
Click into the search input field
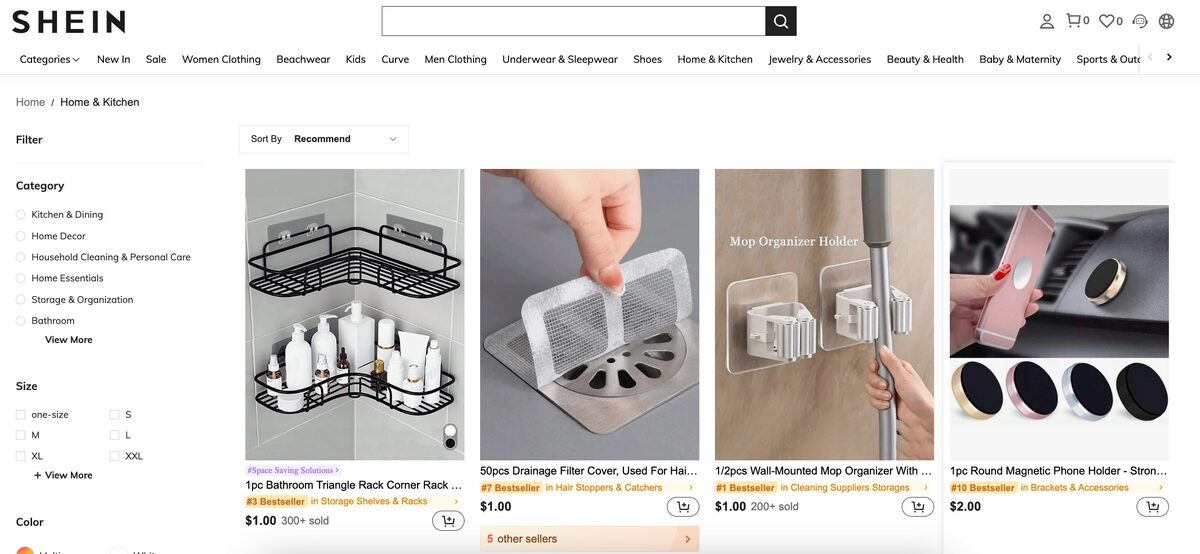573,21
